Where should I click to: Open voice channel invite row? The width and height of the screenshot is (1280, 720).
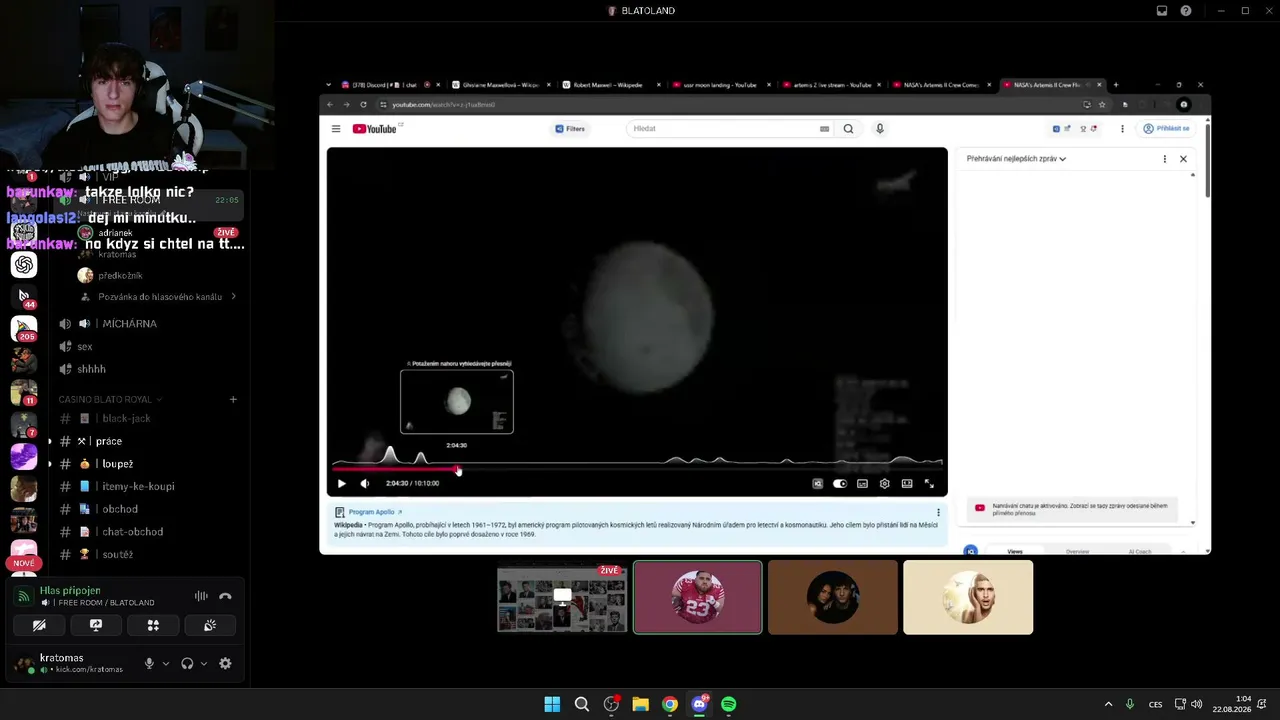coord(158,297)
